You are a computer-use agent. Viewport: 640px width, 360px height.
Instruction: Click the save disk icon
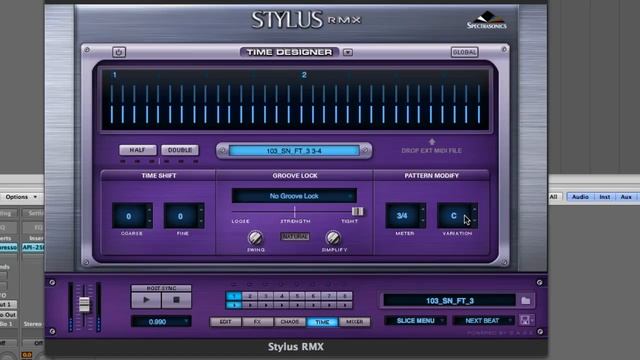click(525, 320)
